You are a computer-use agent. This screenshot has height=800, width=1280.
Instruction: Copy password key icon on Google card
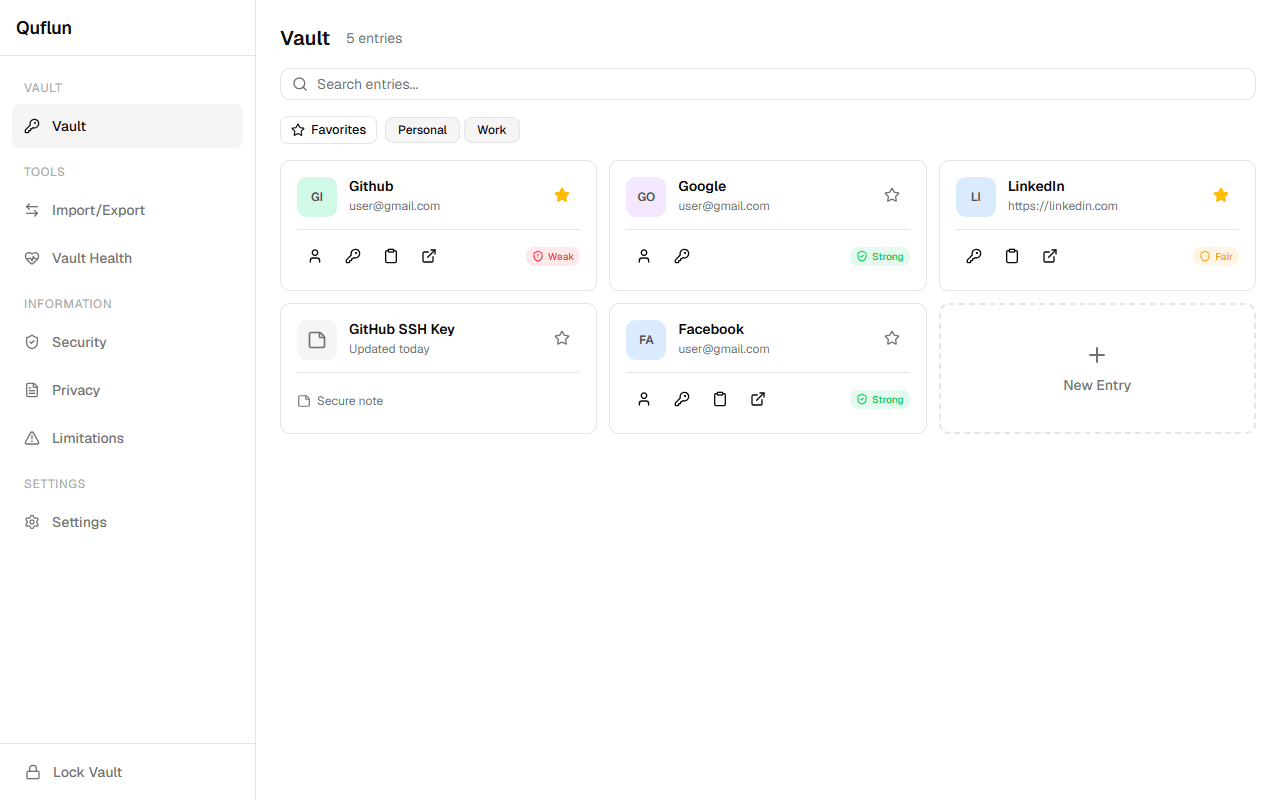[x=682, y=256]
